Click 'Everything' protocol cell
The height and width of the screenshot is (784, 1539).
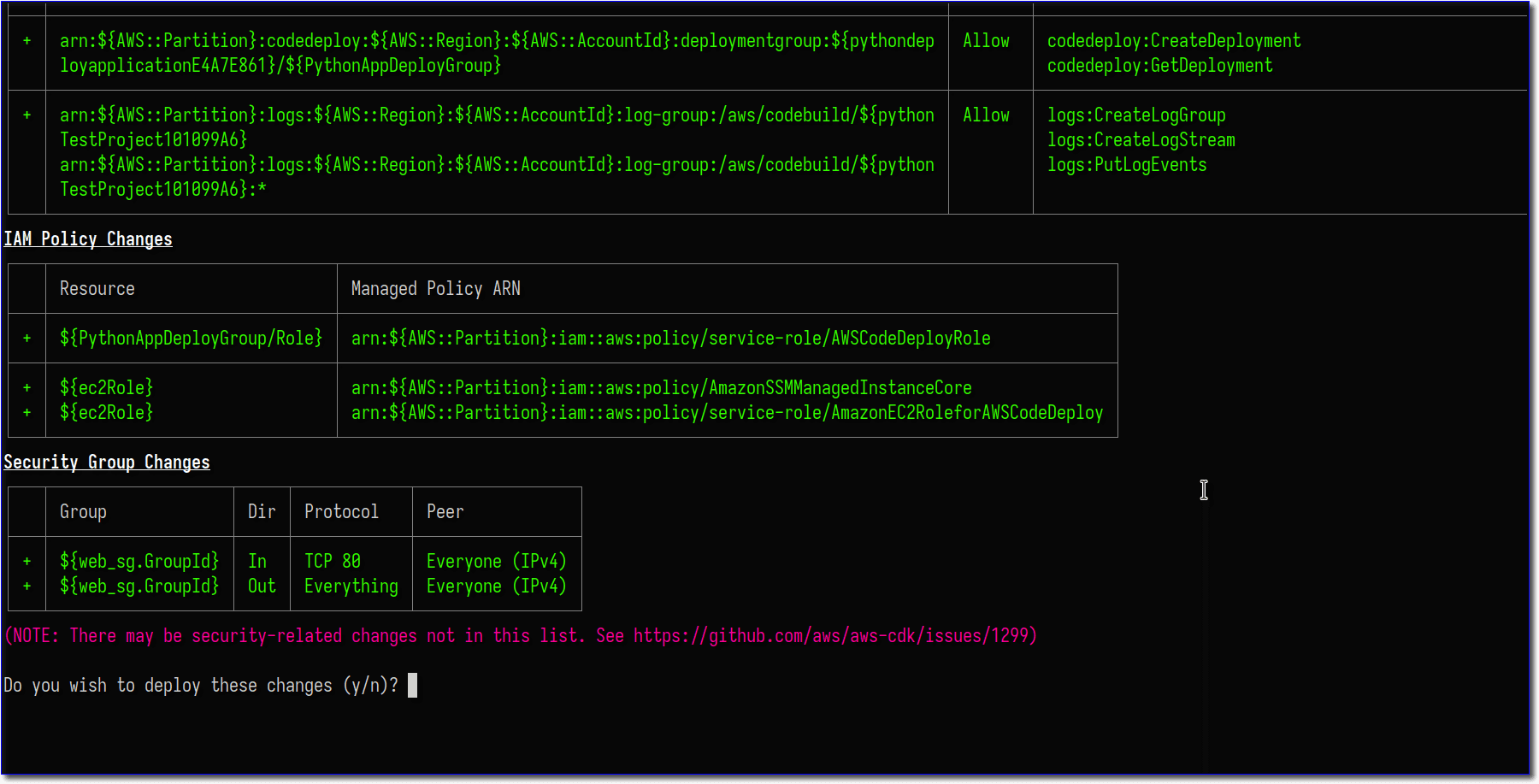[x=351, y=587]
